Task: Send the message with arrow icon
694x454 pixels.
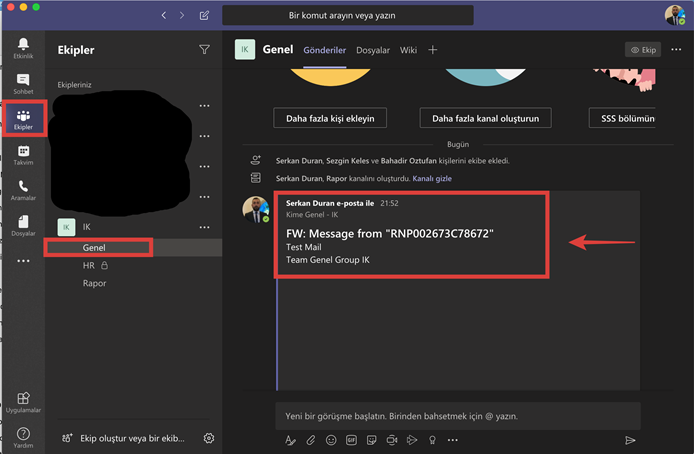Action: pyautogui.click(x=630, y=440)
